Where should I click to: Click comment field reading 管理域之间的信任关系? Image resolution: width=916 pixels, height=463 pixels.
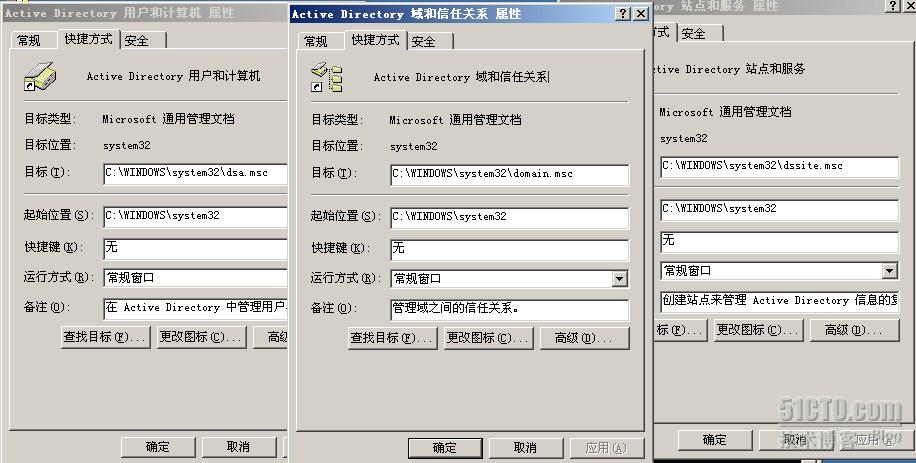point(509,309)
